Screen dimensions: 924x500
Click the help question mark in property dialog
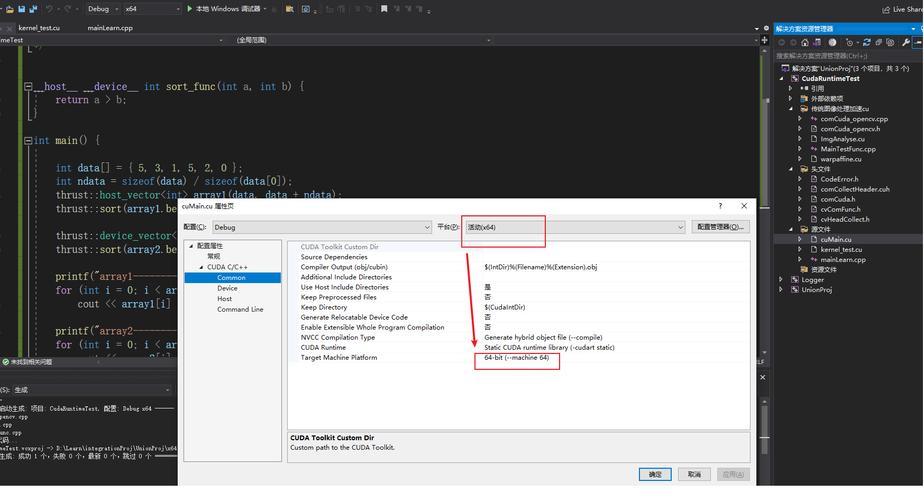click(720, 206)
